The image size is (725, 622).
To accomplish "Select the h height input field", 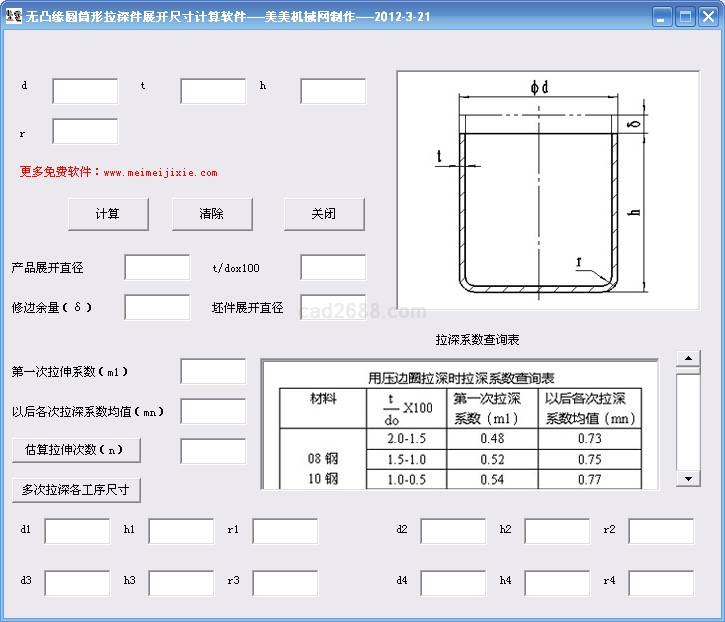I will coord(333,91).
